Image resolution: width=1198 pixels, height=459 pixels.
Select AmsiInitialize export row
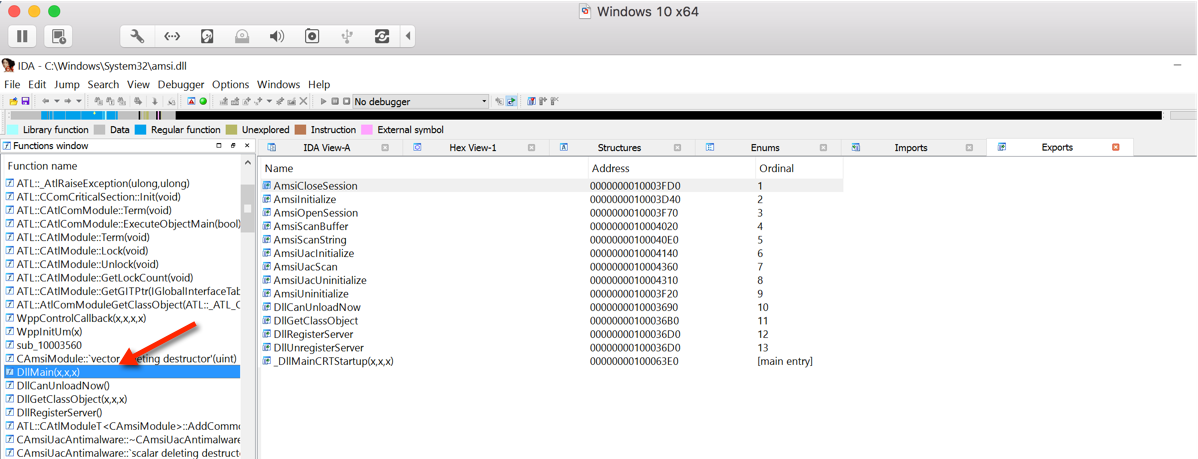coord(552,199)
